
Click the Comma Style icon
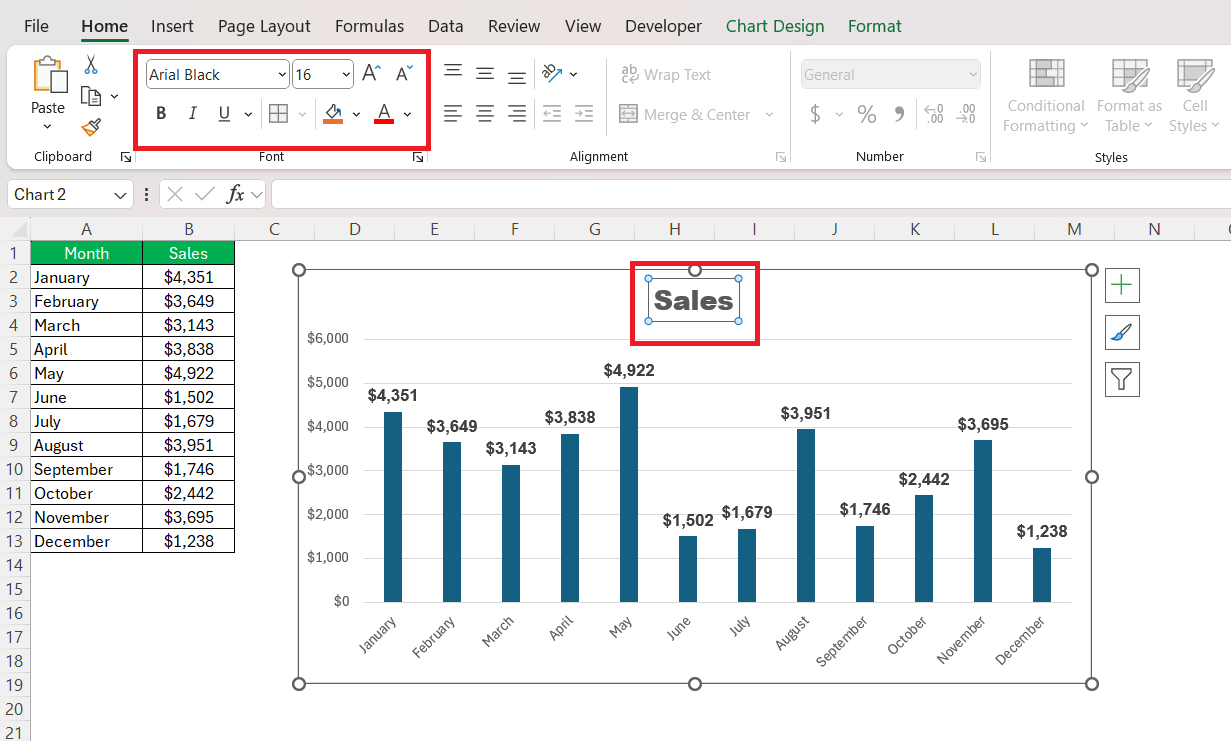pos(899,114)
